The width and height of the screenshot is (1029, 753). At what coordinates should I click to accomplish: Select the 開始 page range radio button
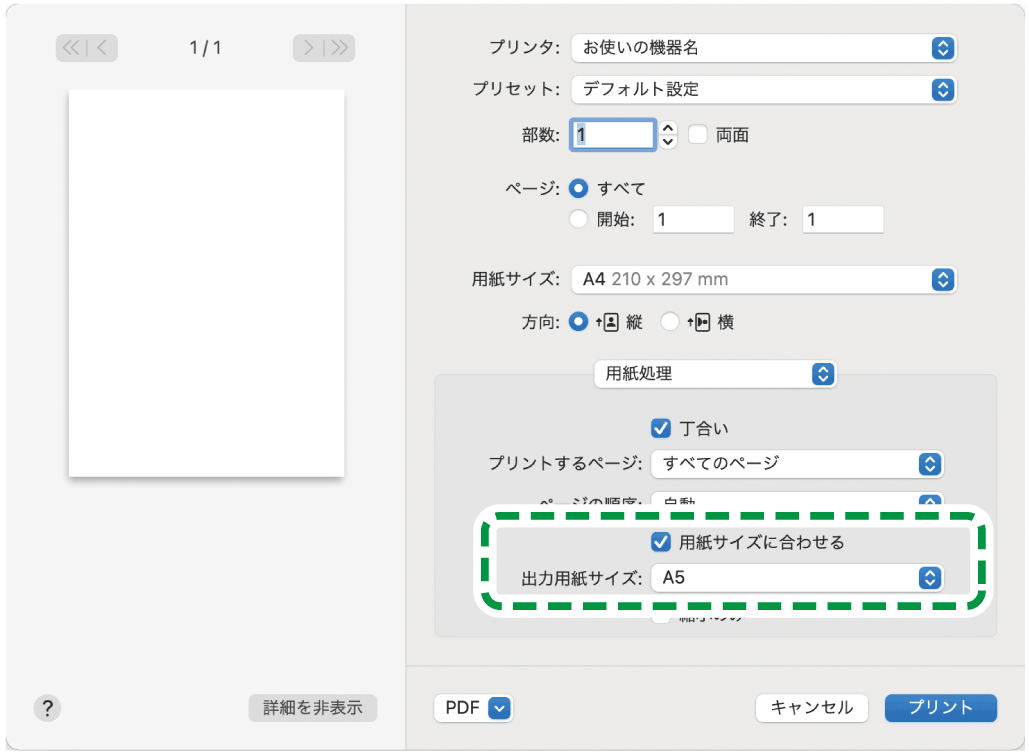[578, 219]
